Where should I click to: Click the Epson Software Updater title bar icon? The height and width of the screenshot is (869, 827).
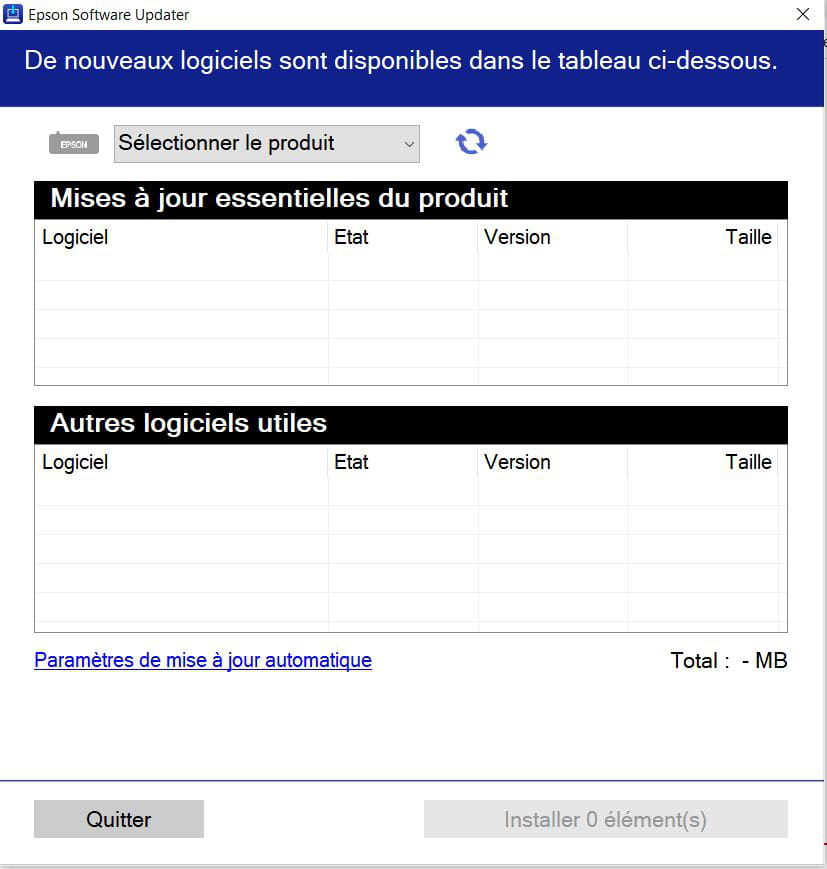tap(12, 14)
